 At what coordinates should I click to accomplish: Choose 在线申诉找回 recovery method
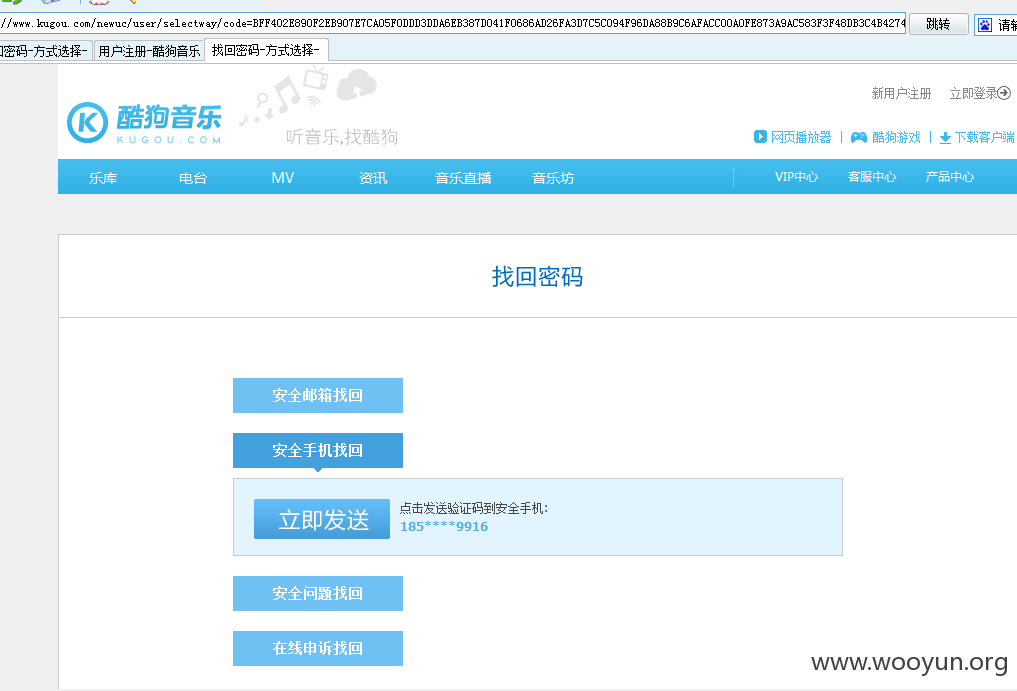318,648
